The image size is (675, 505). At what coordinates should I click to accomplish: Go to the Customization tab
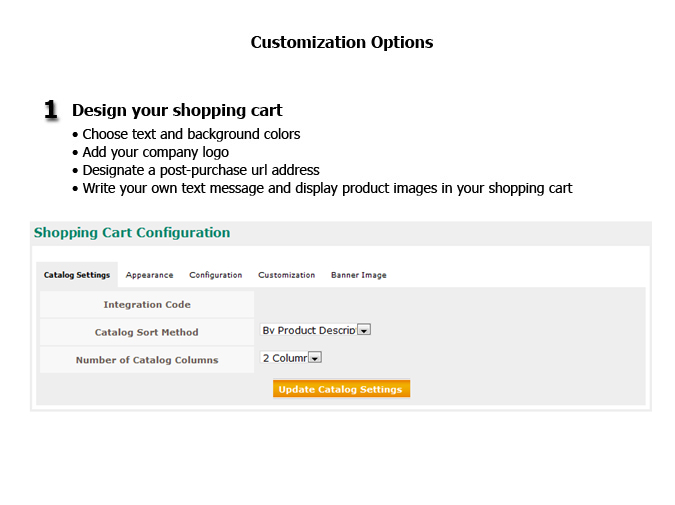(286, 275)
